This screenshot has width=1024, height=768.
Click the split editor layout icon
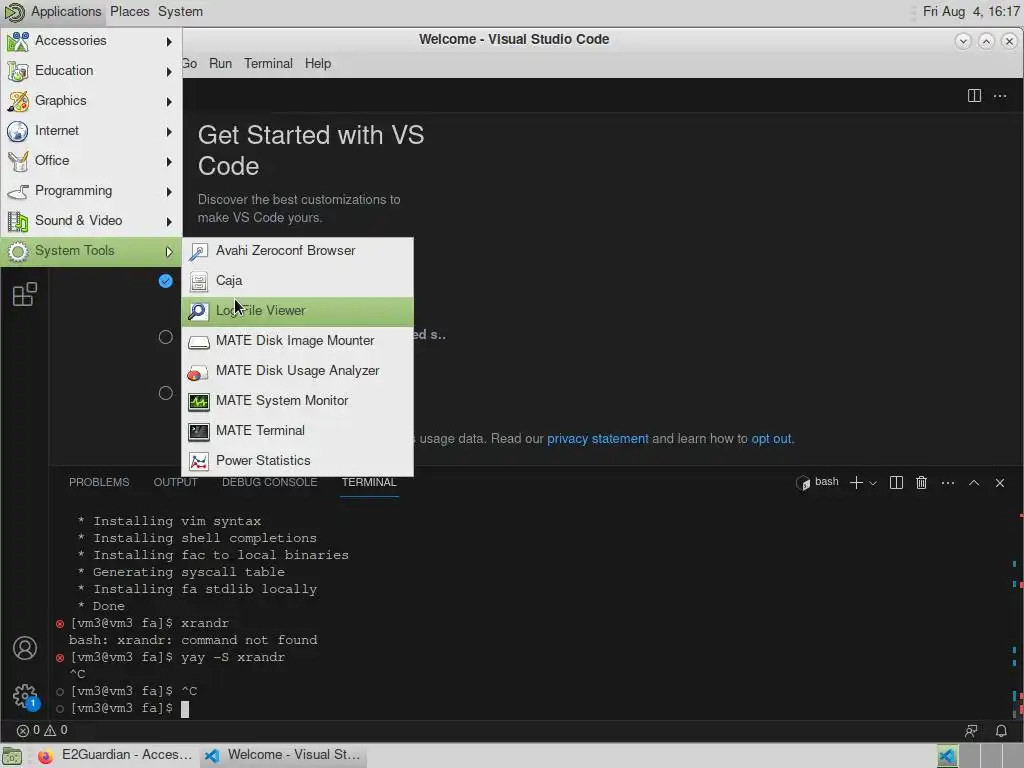point(974,96)
